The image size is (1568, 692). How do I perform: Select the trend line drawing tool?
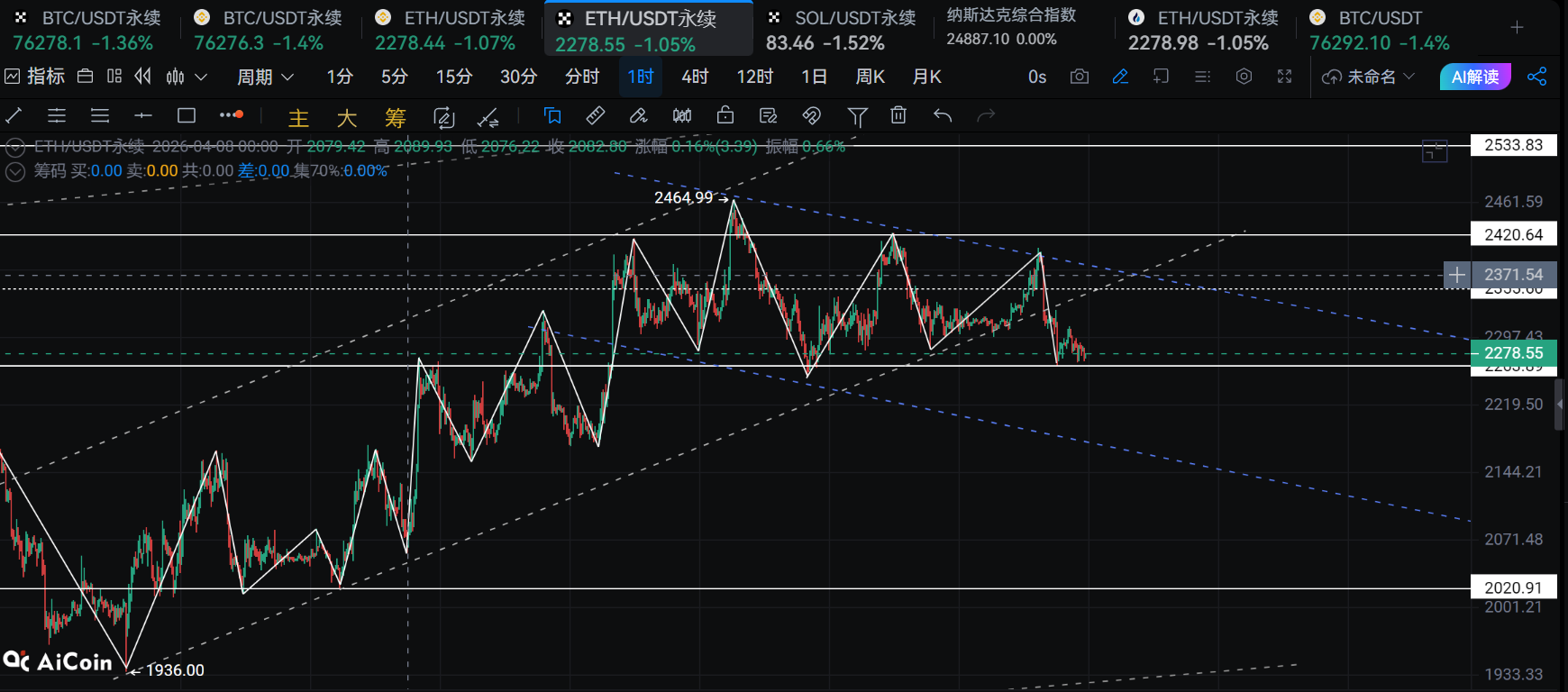click(14, 115)
